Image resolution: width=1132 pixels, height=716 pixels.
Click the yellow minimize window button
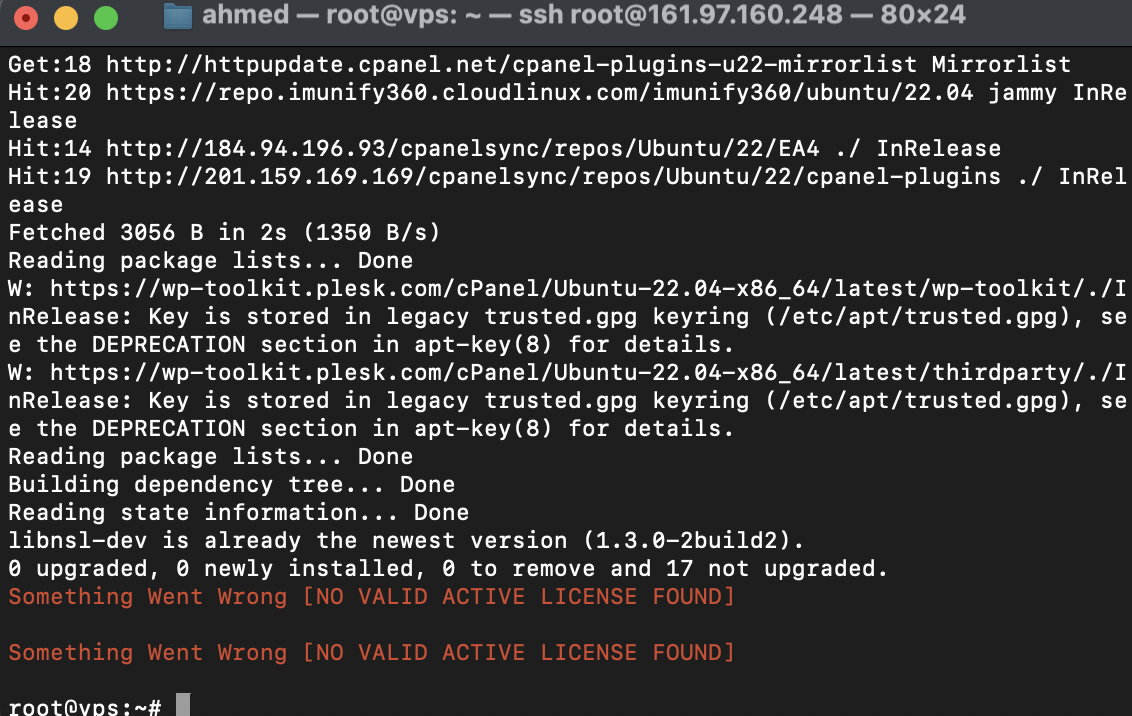(x=66, y=17)
